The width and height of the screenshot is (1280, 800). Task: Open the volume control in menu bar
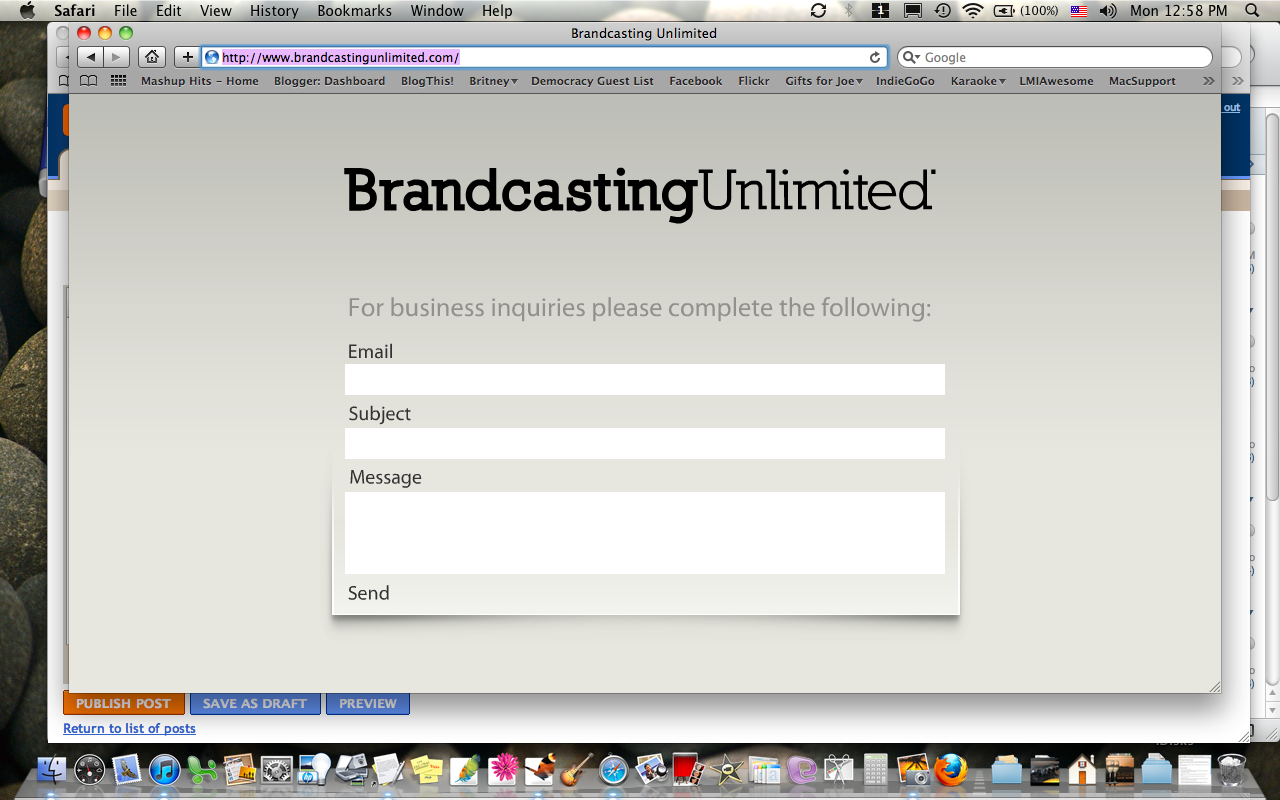(x=1108, y=11)
